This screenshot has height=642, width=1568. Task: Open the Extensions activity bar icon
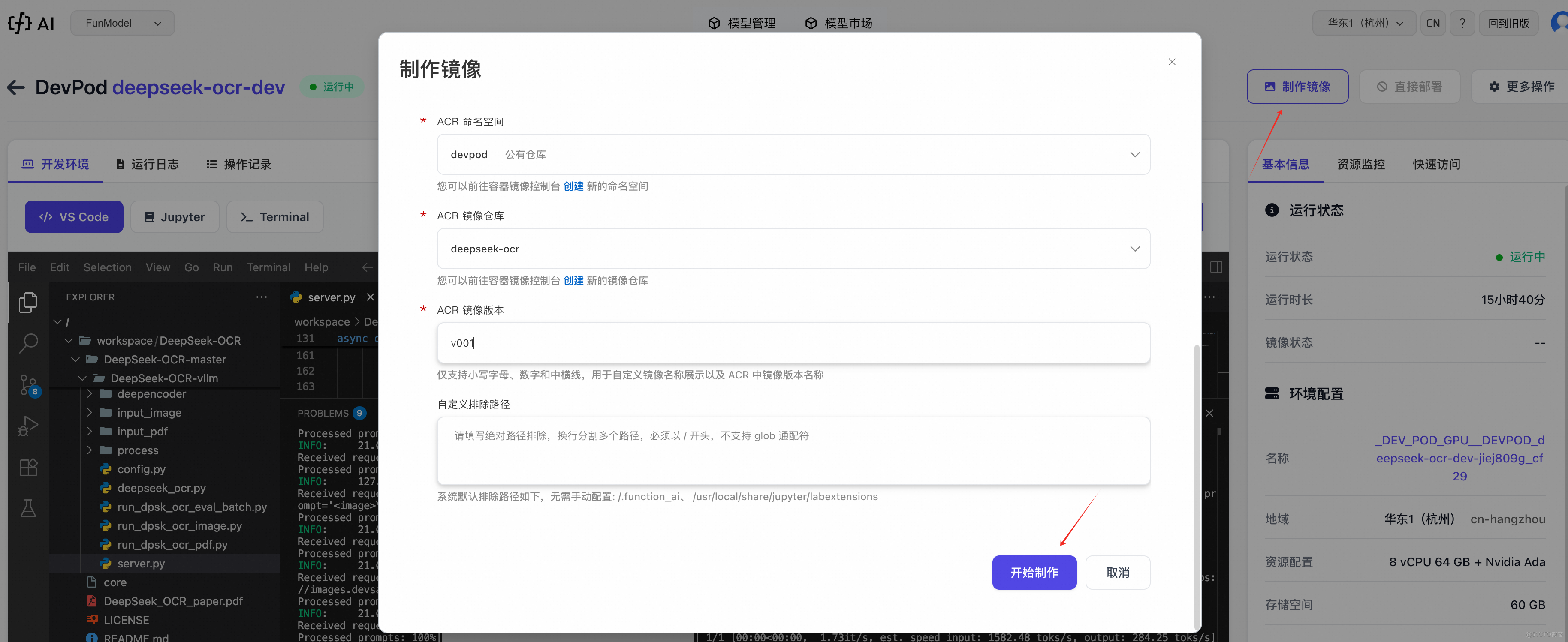click(28, 467)
